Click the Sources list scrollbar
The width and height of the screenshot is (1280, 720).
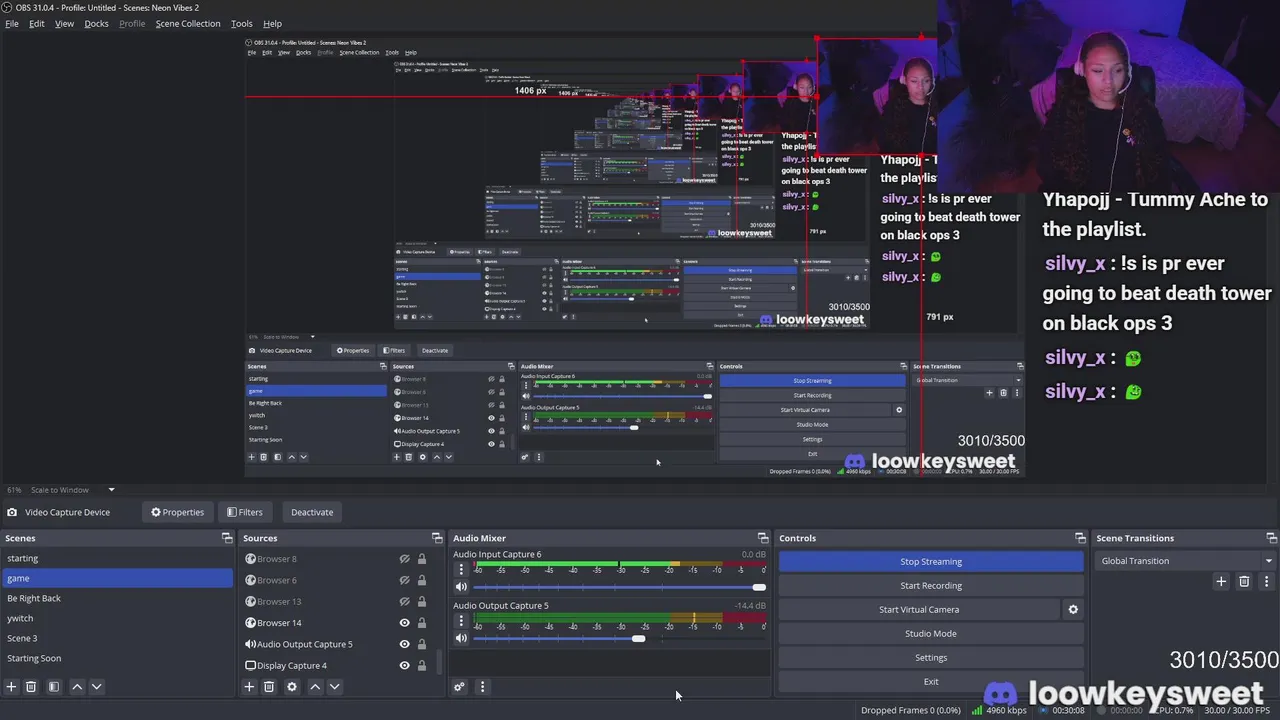pos(439,662)
